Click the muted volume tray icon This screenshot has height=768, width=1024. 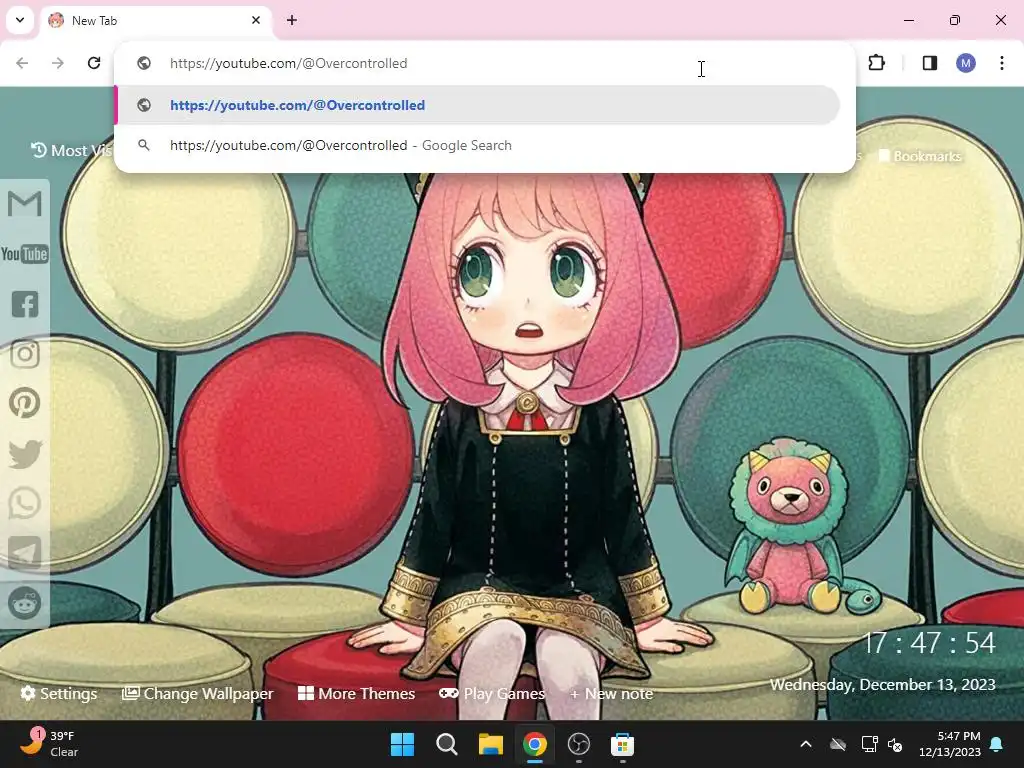895,744
